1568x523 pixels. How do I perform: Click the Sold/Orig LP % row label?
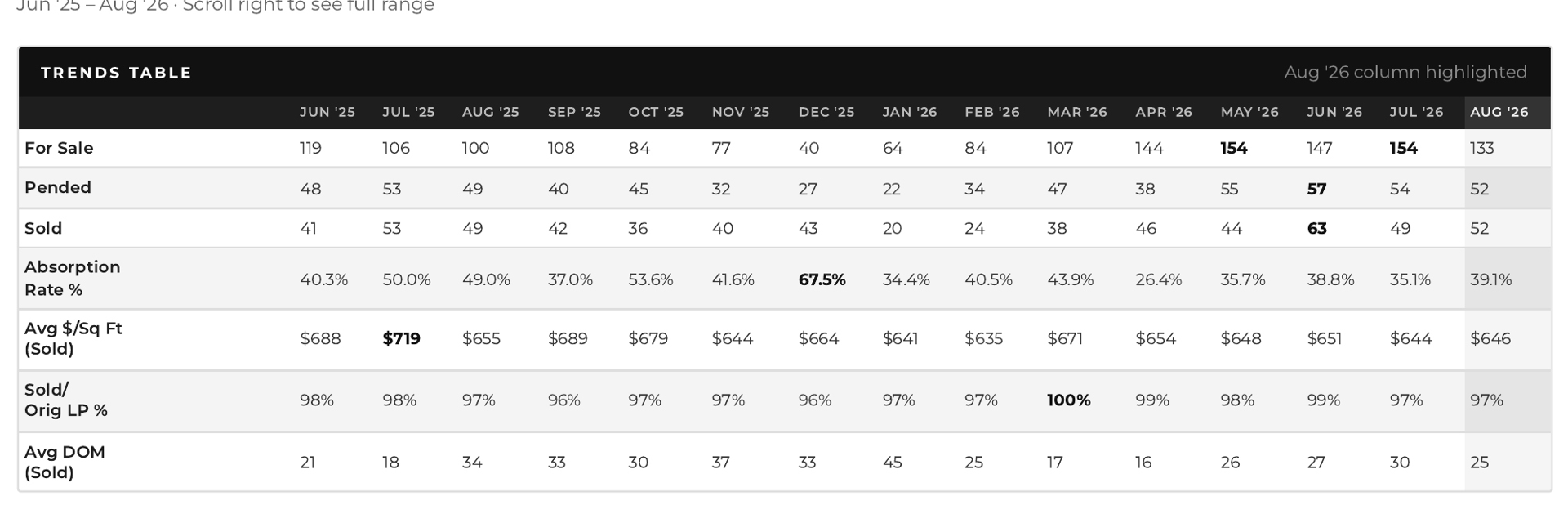(65, 400)
